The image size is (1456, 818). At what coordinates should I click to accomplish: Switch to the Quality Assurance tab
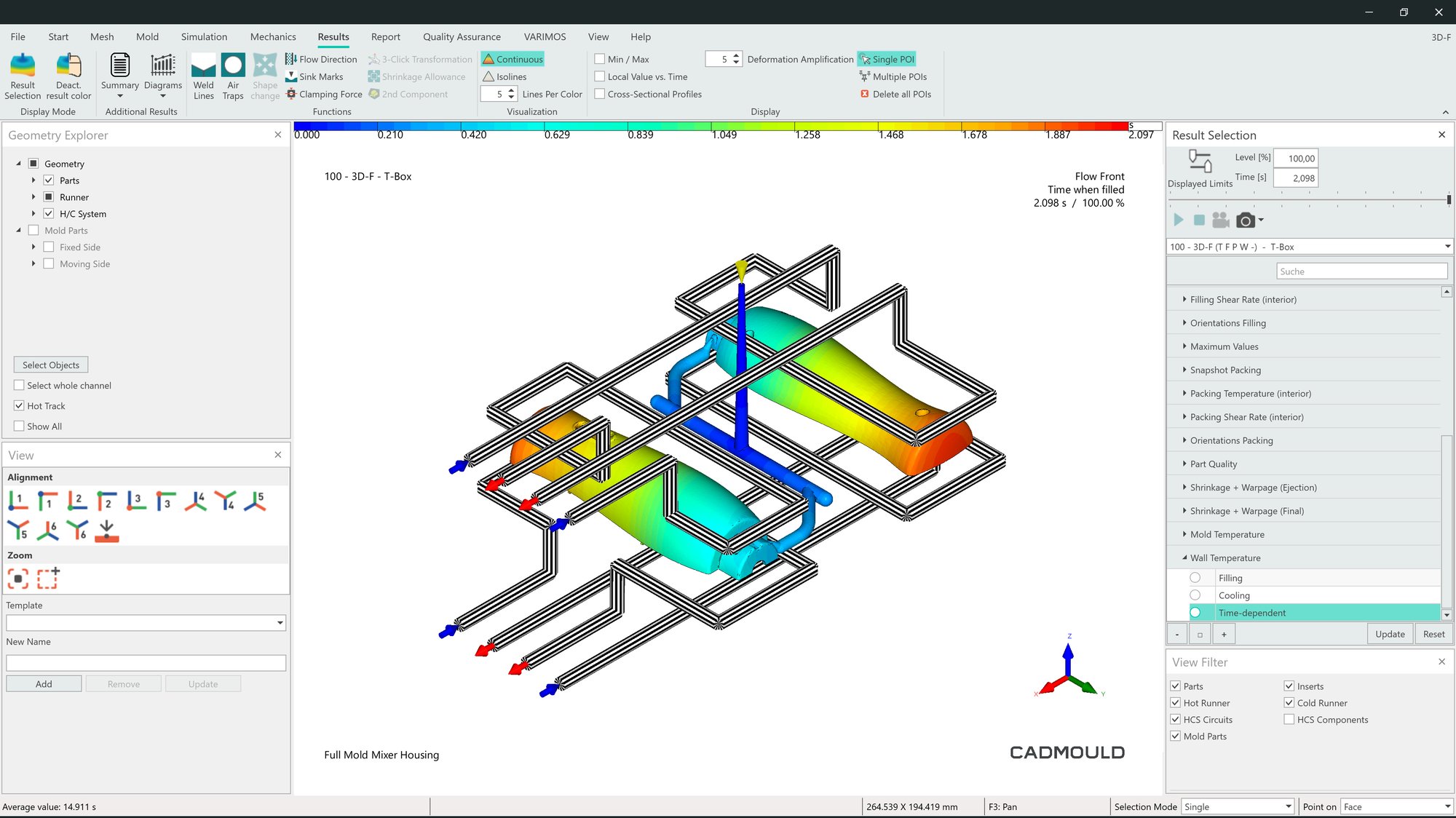[462, 36]
